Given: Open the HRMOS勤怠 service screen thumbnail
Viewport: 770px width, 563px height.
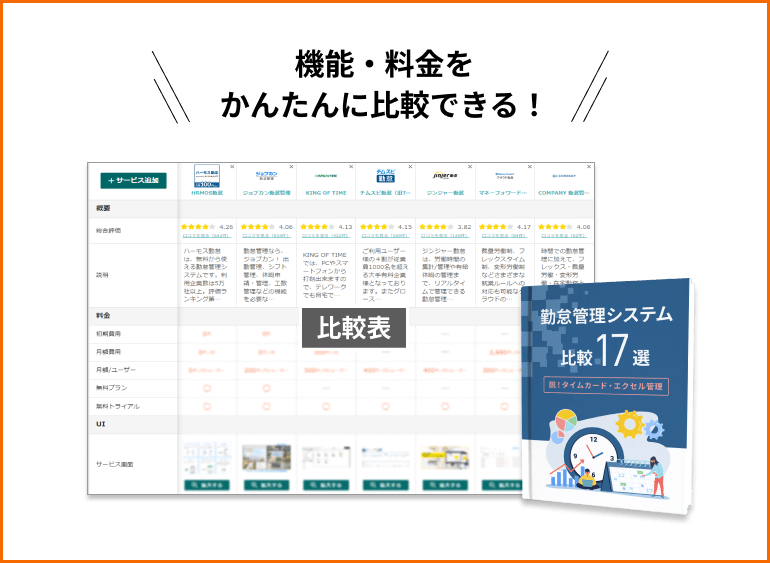Looking at the screenshot, I should pyautogui.click(x=207, y=458).
